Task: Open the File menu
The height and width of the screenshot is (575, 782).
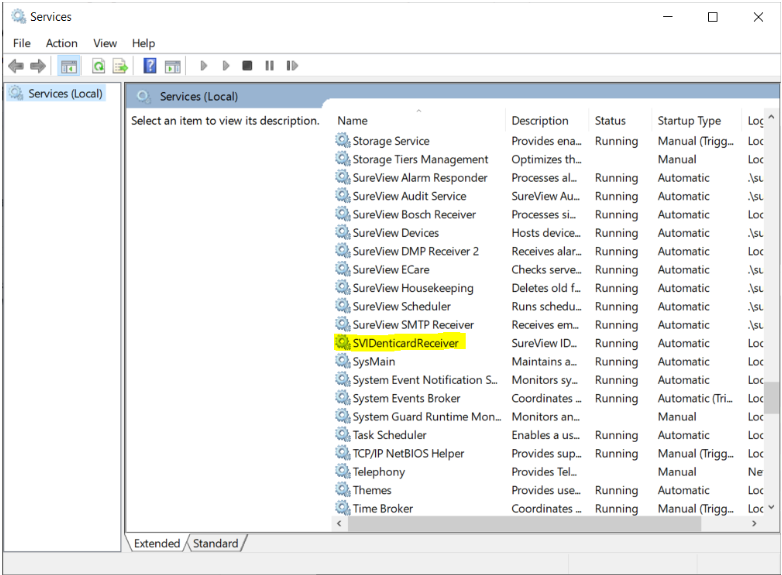Action: click(21, 43)
